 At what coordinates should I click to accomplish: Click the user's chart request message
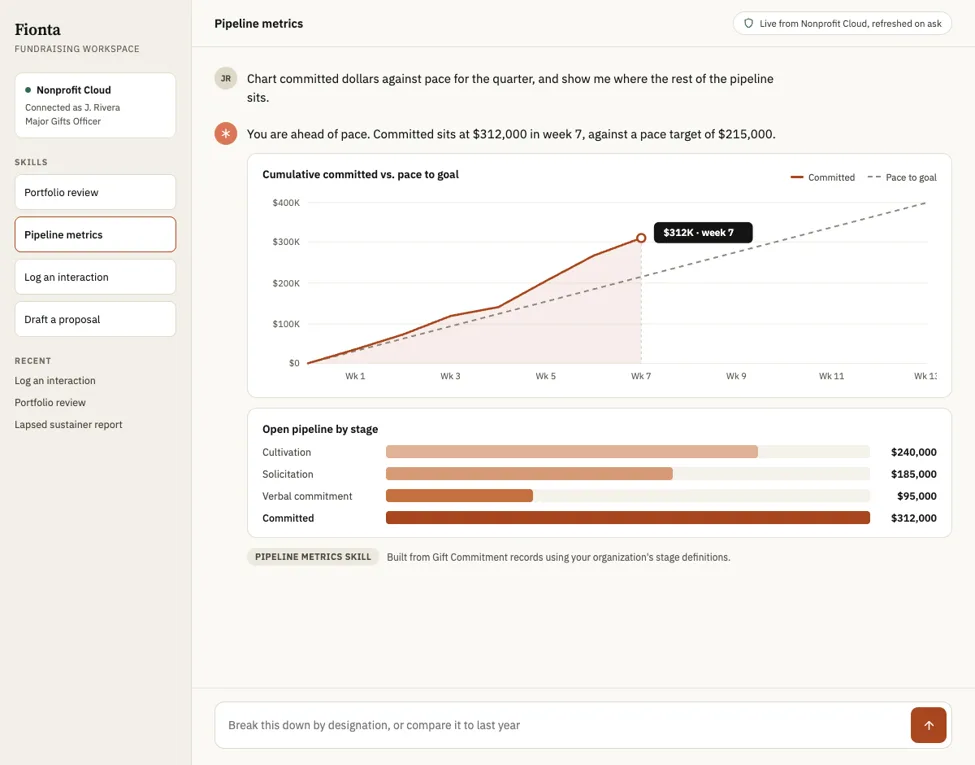510,88
